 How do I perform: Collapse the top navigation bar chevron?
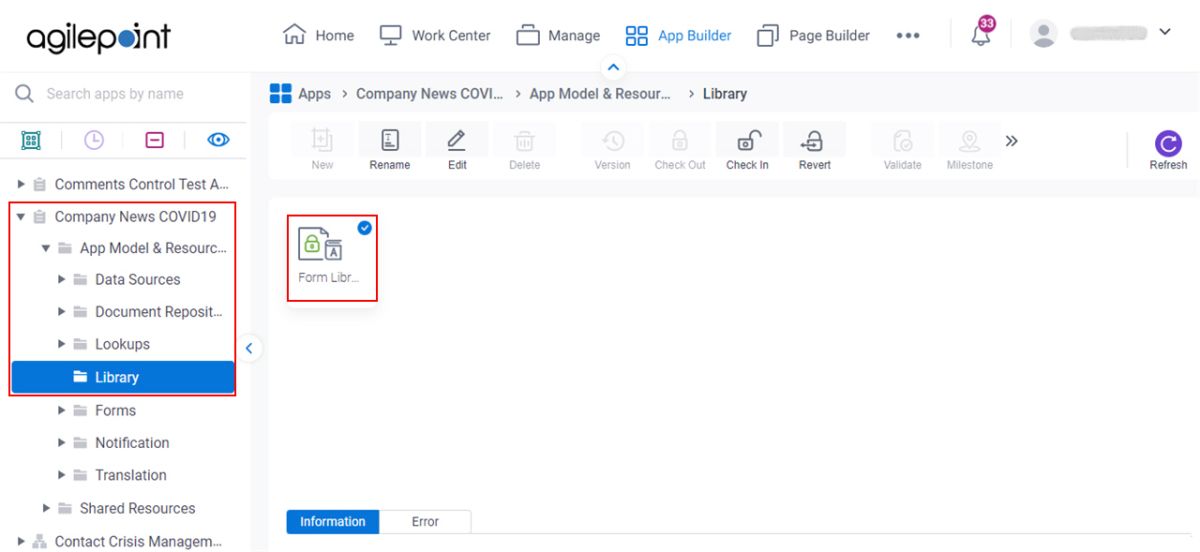pyautogui.click(x=614, y=67)
